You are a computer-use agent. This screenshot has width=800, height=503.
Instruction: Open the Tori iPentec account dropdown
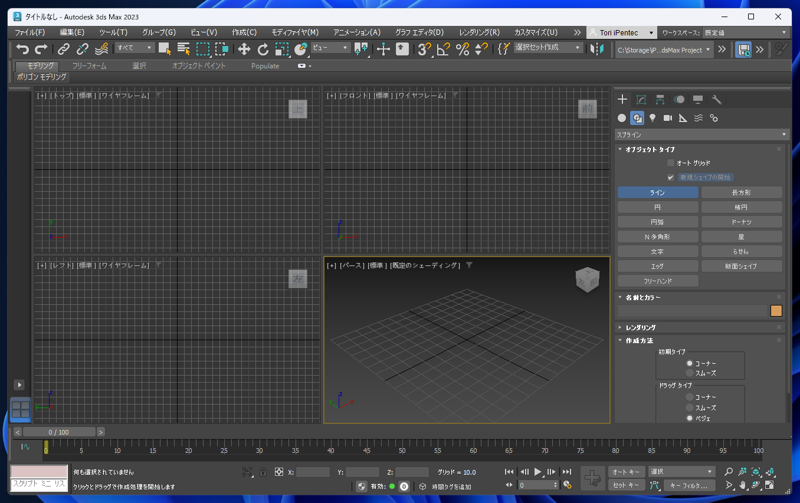point(621,33)
